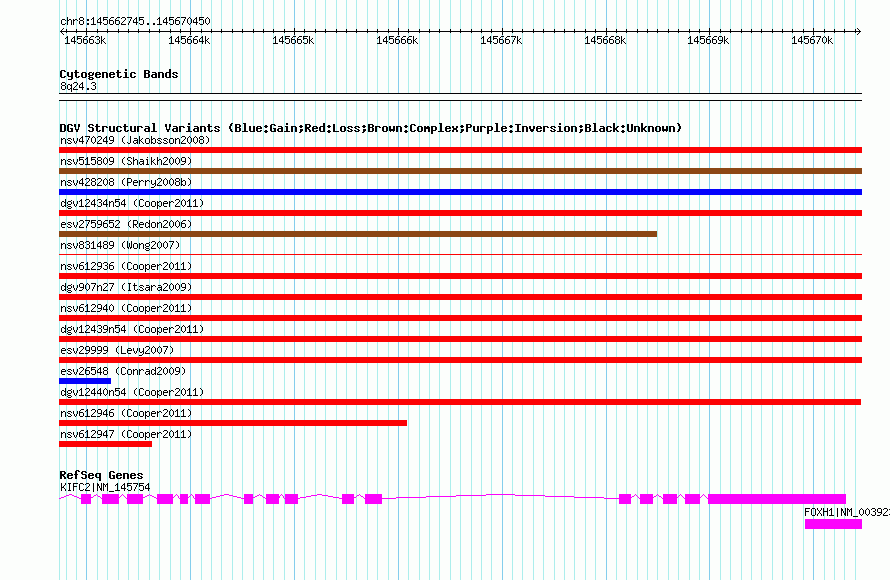The height and width of the screenshot is (580, 890).
Task: Click the nsv612947 (Cooper2011) label
Action: tap(126, 434)
